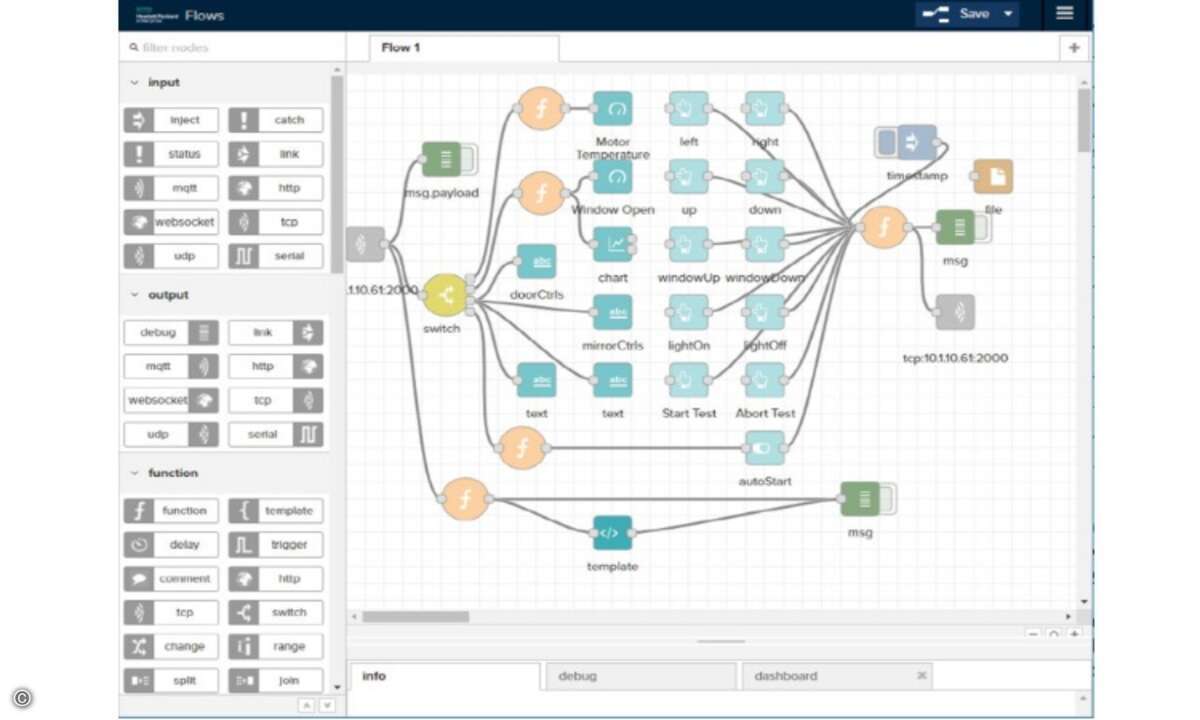Image resolution: width=1200 pixels, height=720 pixels.
Task: Click the filter nodes search field
Action: pyautogui.click(x=230, y=48)
